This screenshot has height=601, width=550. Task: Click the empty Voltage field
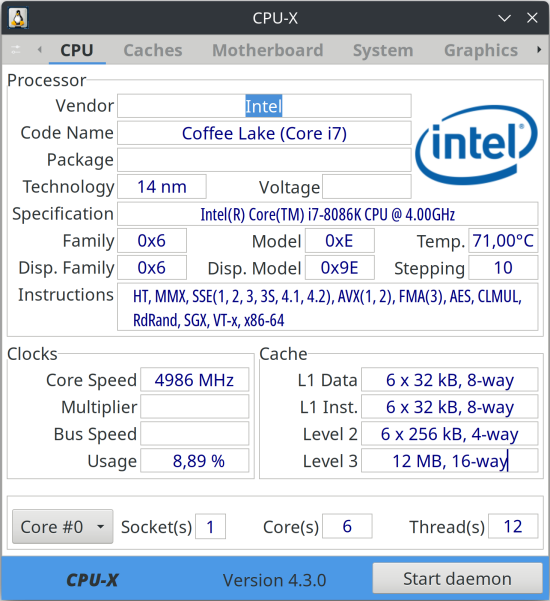[366, 187]
